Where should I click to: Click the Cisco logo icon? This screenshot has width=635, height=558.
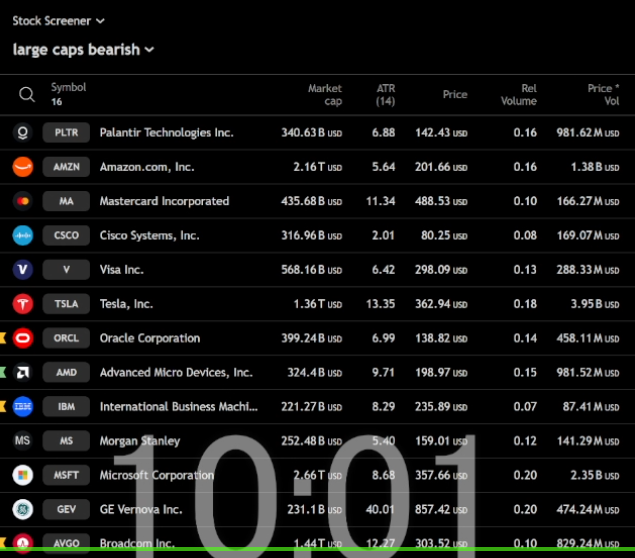point(23,236)
